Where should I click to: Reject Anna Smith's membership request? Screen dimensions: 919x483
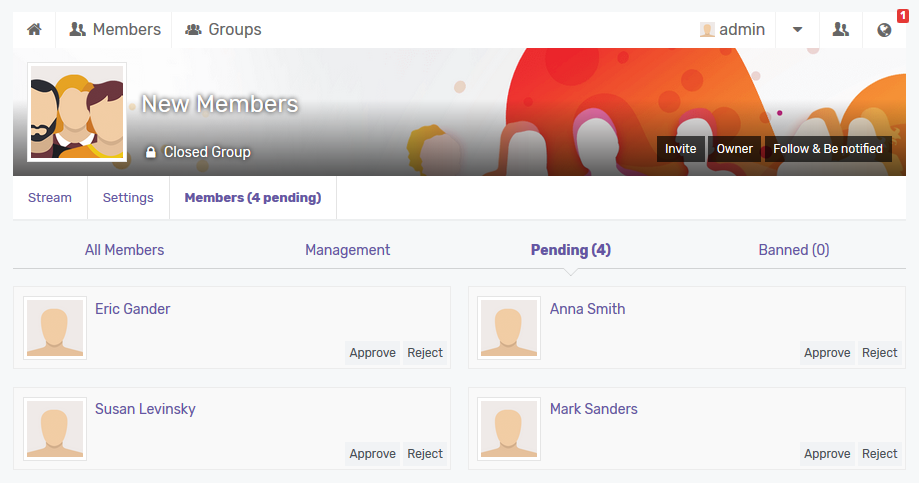click(x=879, y=353)
